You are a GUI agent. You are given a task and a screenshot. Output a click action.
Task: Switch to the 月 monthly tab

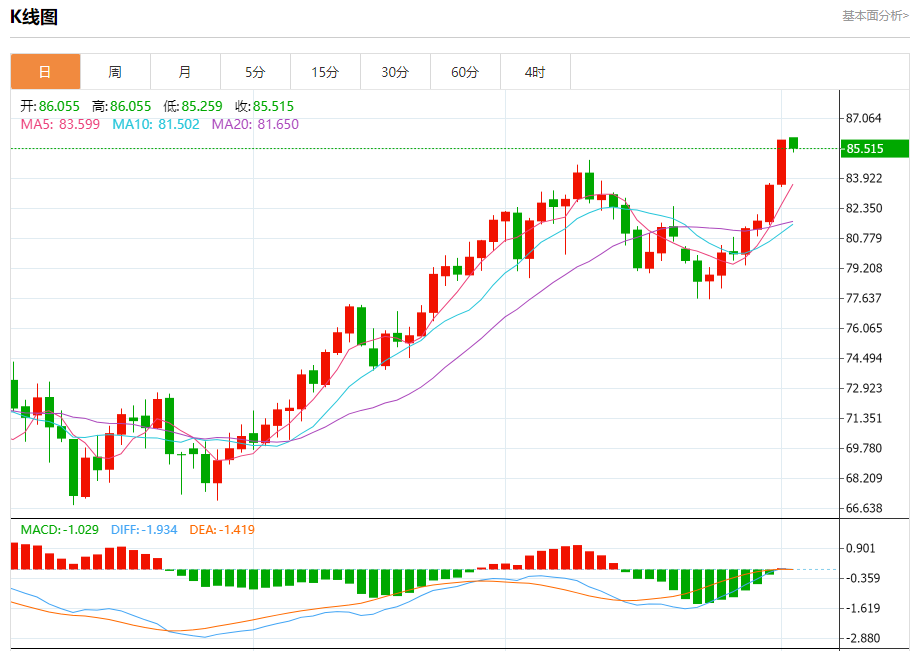click(x=186, y=72)
